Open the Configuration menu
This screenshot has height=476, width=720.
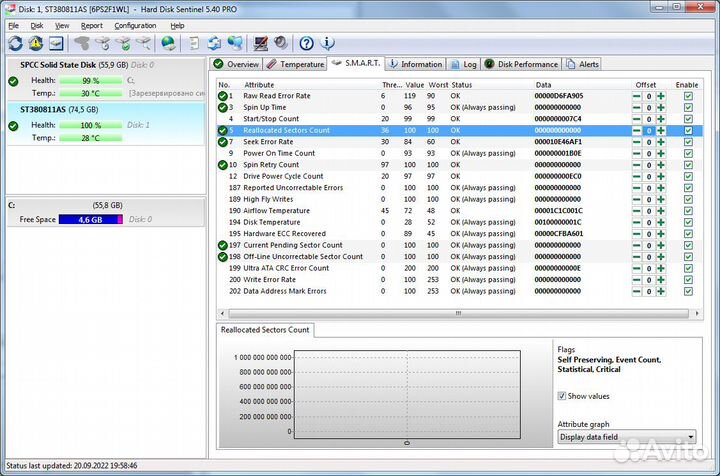pyautogui.click(x=135, y=25)
